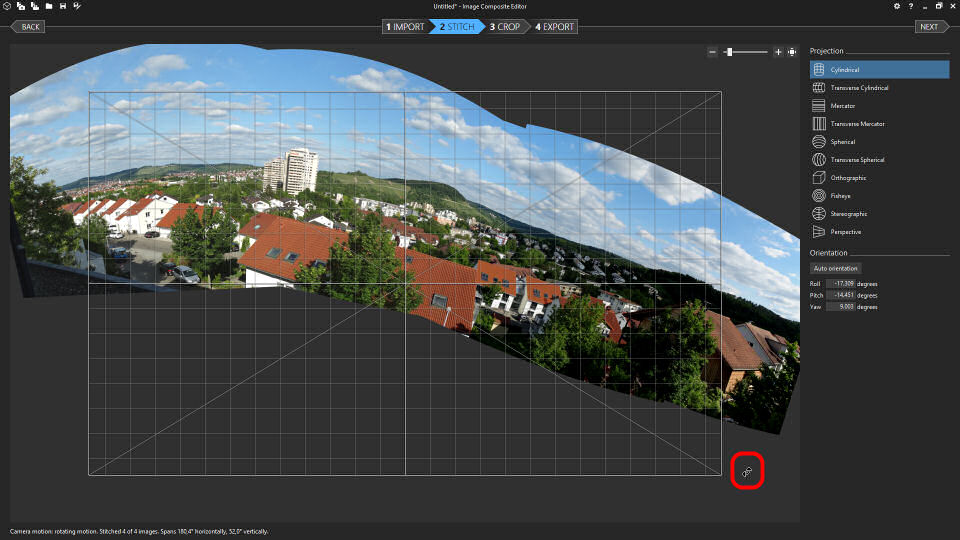Open help via the question mark icon
Viewport: 960px width, 540px height.
click(910, 6)
